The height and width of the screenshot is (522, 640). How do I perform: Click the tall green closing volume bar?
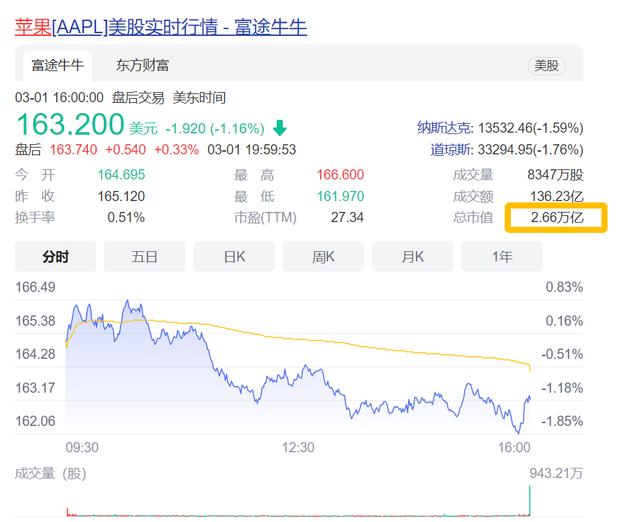point(530,500)
